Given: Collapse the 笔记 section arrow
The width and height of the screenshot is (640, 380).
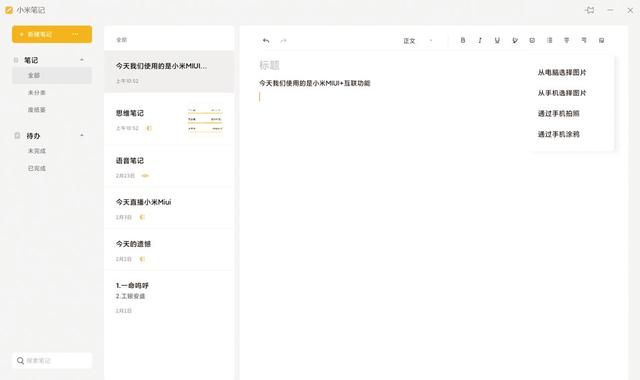Looking at the screenshot, I should [82, 60].
